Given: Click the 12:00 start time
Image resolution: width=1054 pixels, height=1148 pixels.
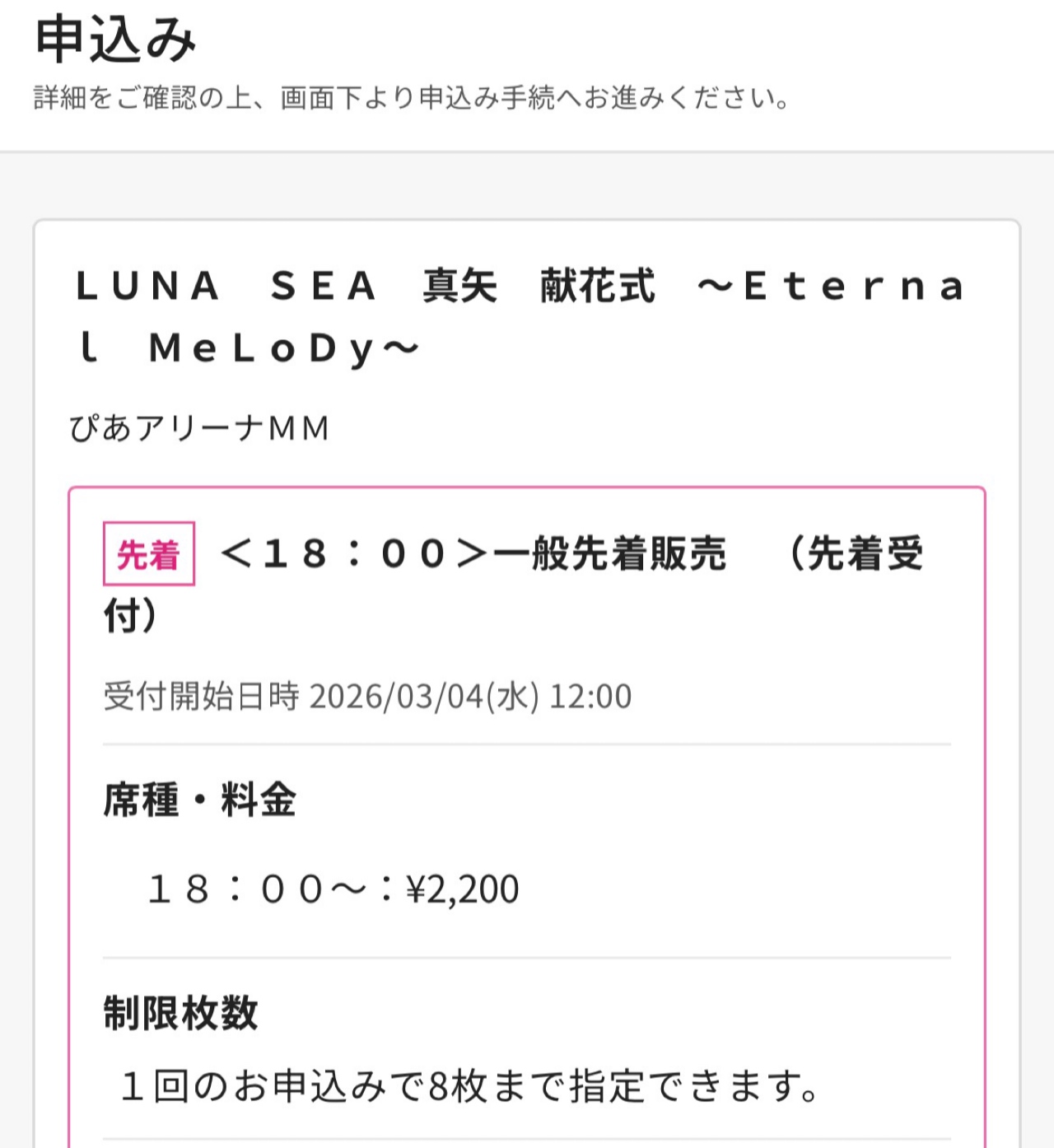Looking at the screenshot, I should [x=590, y=697].
